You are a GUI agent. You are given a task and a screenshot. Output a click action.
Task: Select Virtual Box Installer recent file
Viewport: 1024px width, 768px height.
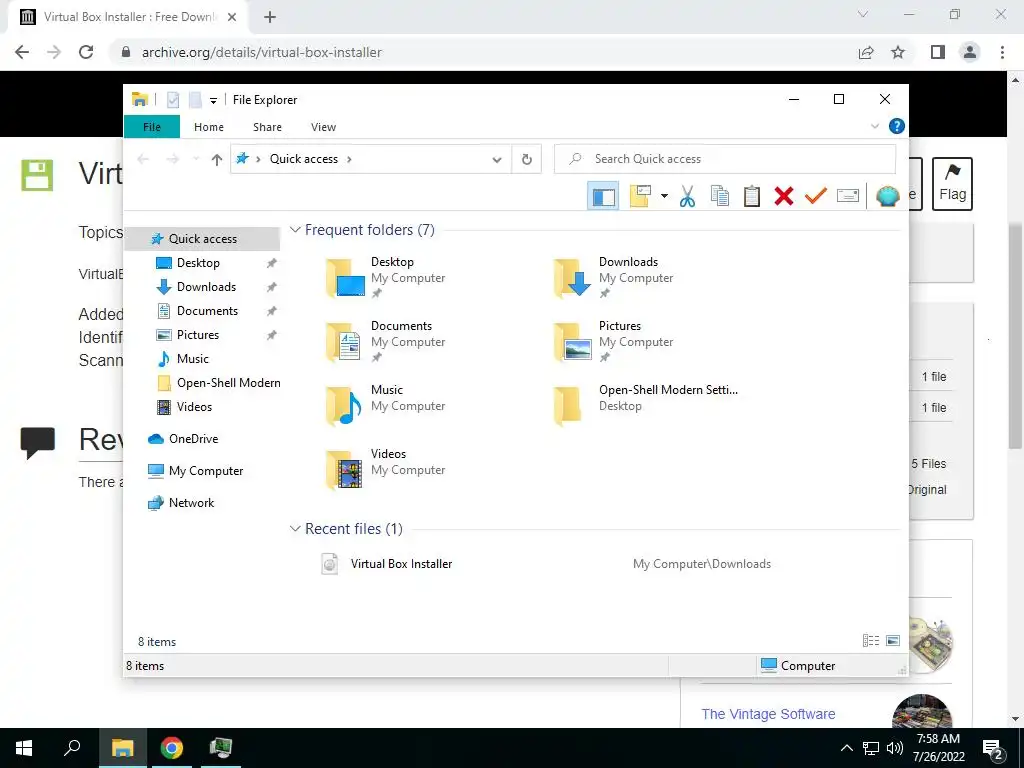click(401, 564)
